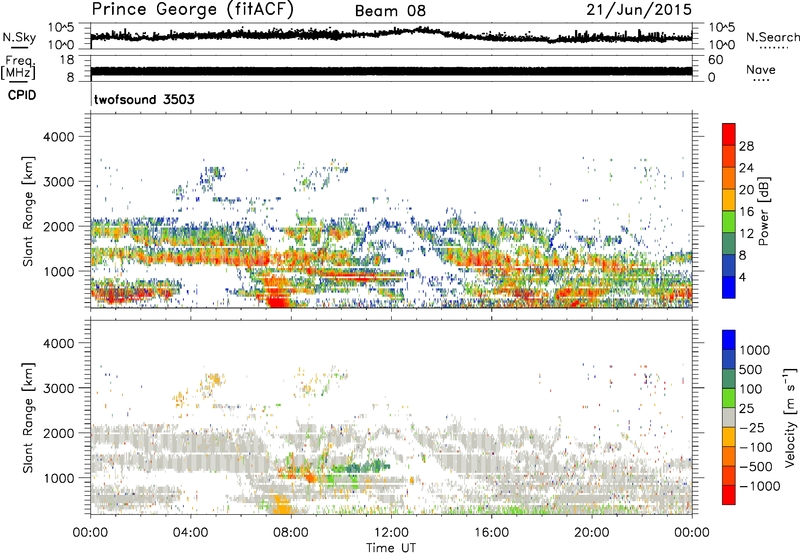Screen dimensions: 800x554
Task: Click the '-25' label on velocity colorbar
Action: pos(752,427)
